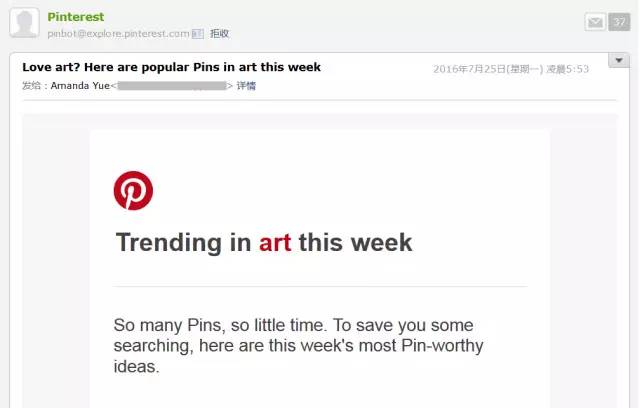Click the red Pinterest logo
Image resolution: width=640 pixels, height=408 pixels.
pos(133,191)
